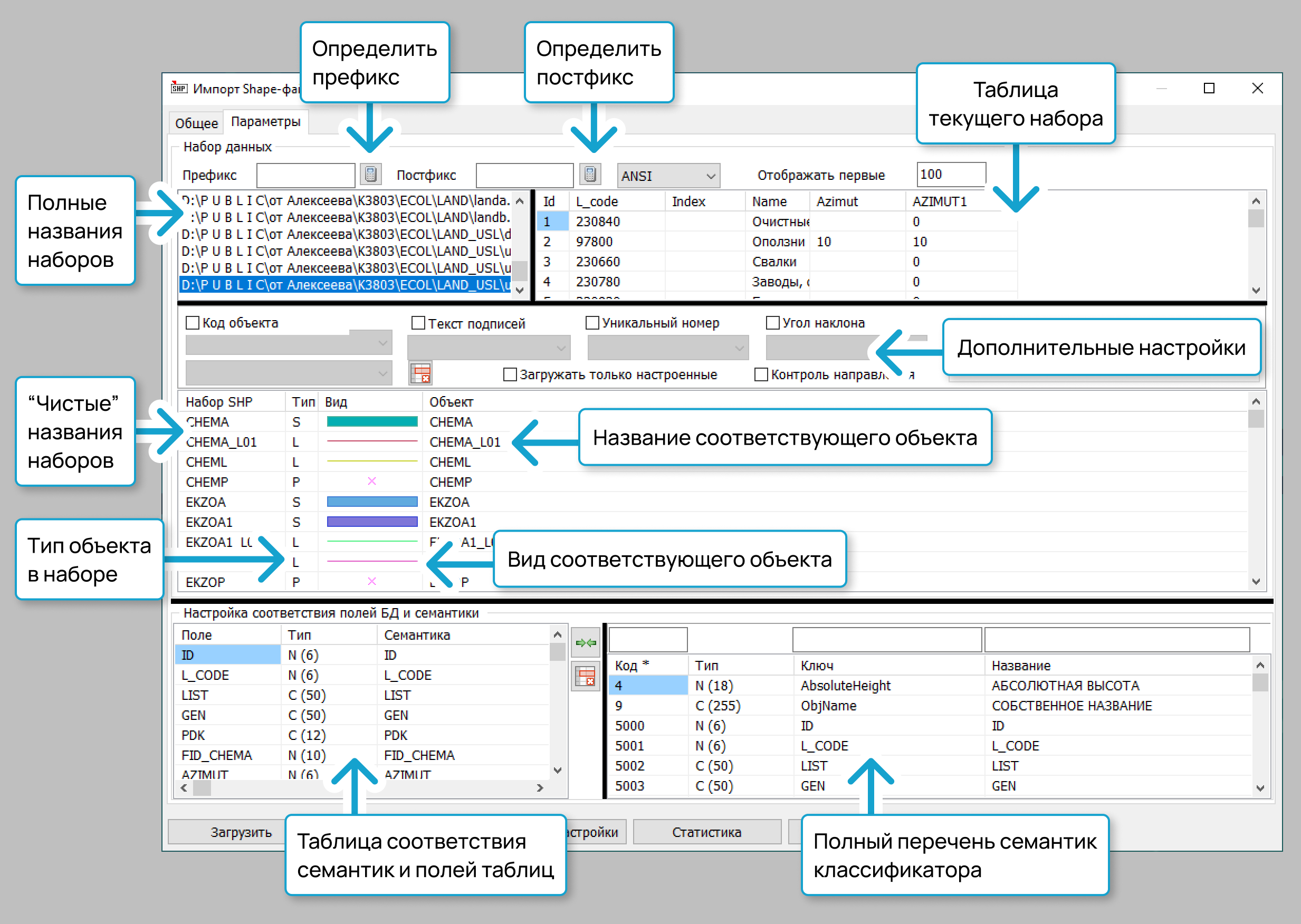1301x924 pixels.
Task: Click the red table icon under Текст подписей
Action: click(x=420, y=373)
